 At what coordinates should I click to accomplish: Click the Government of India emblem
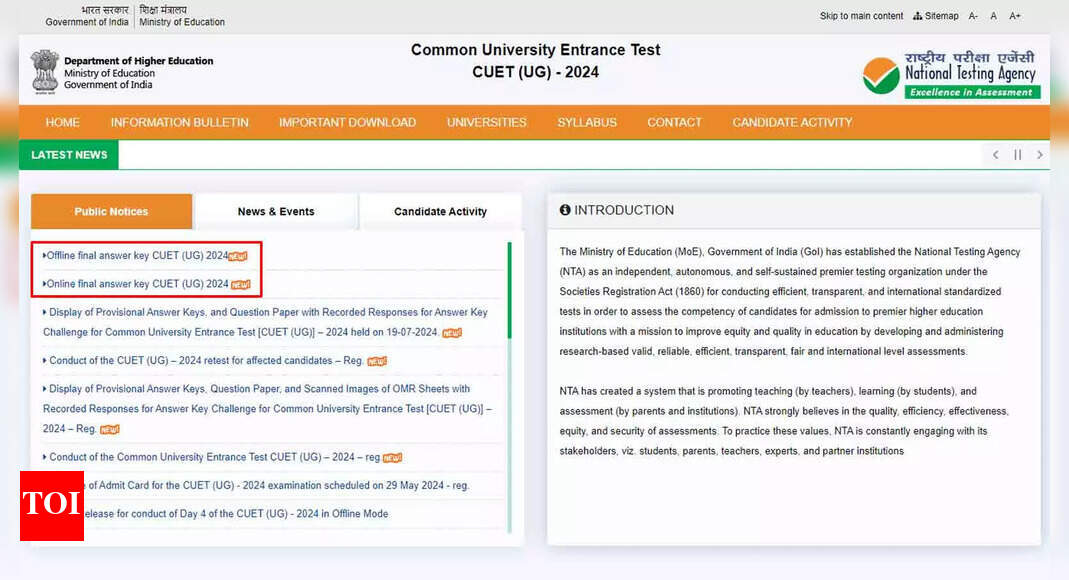point(44,72)
